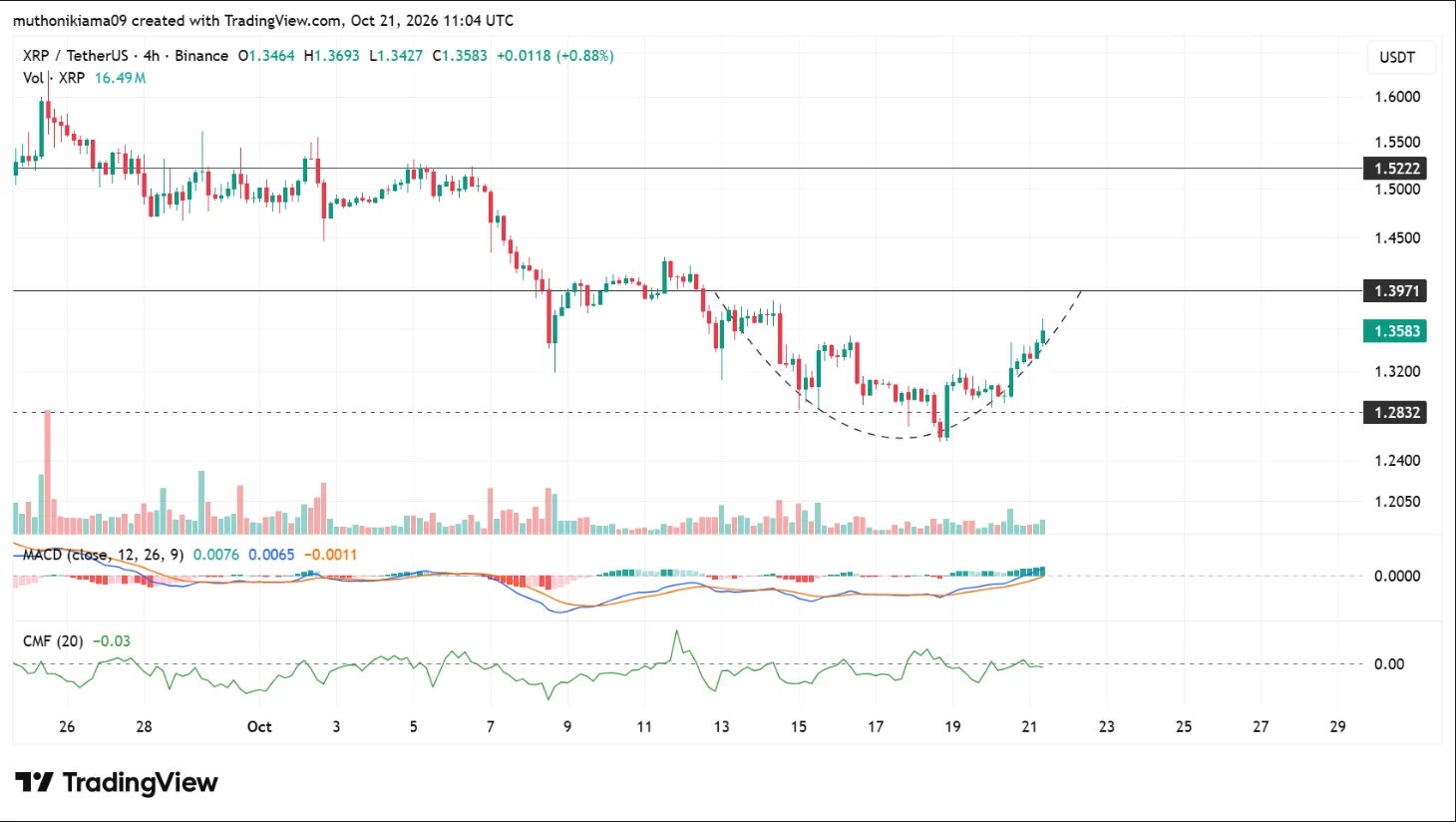Click the 1.2050 price scale label
1456x822 pixels.
tap(1397, 502)
